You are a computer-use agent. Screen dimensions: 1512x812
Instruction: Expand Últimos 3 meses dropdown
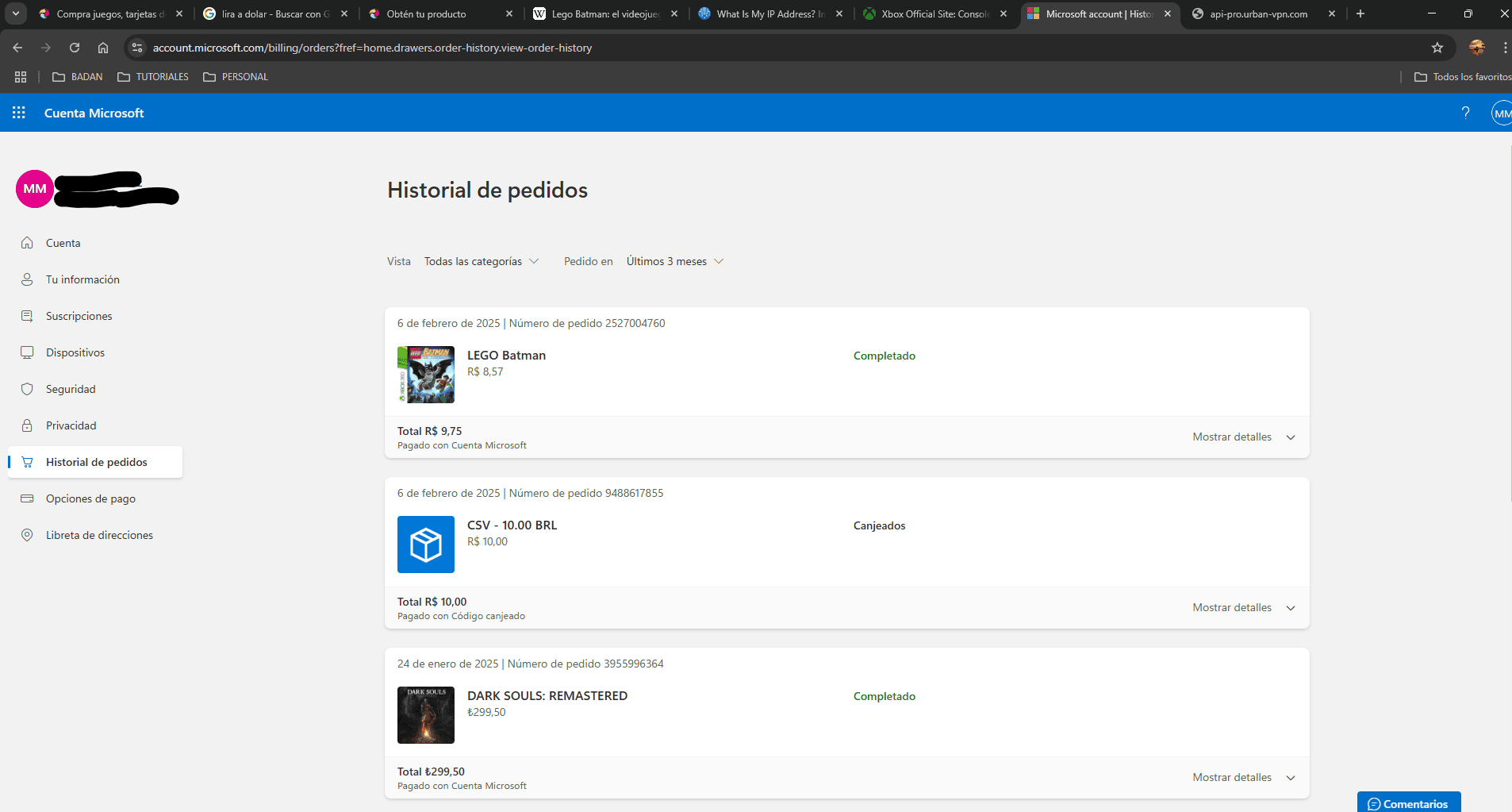coord(674,261)
